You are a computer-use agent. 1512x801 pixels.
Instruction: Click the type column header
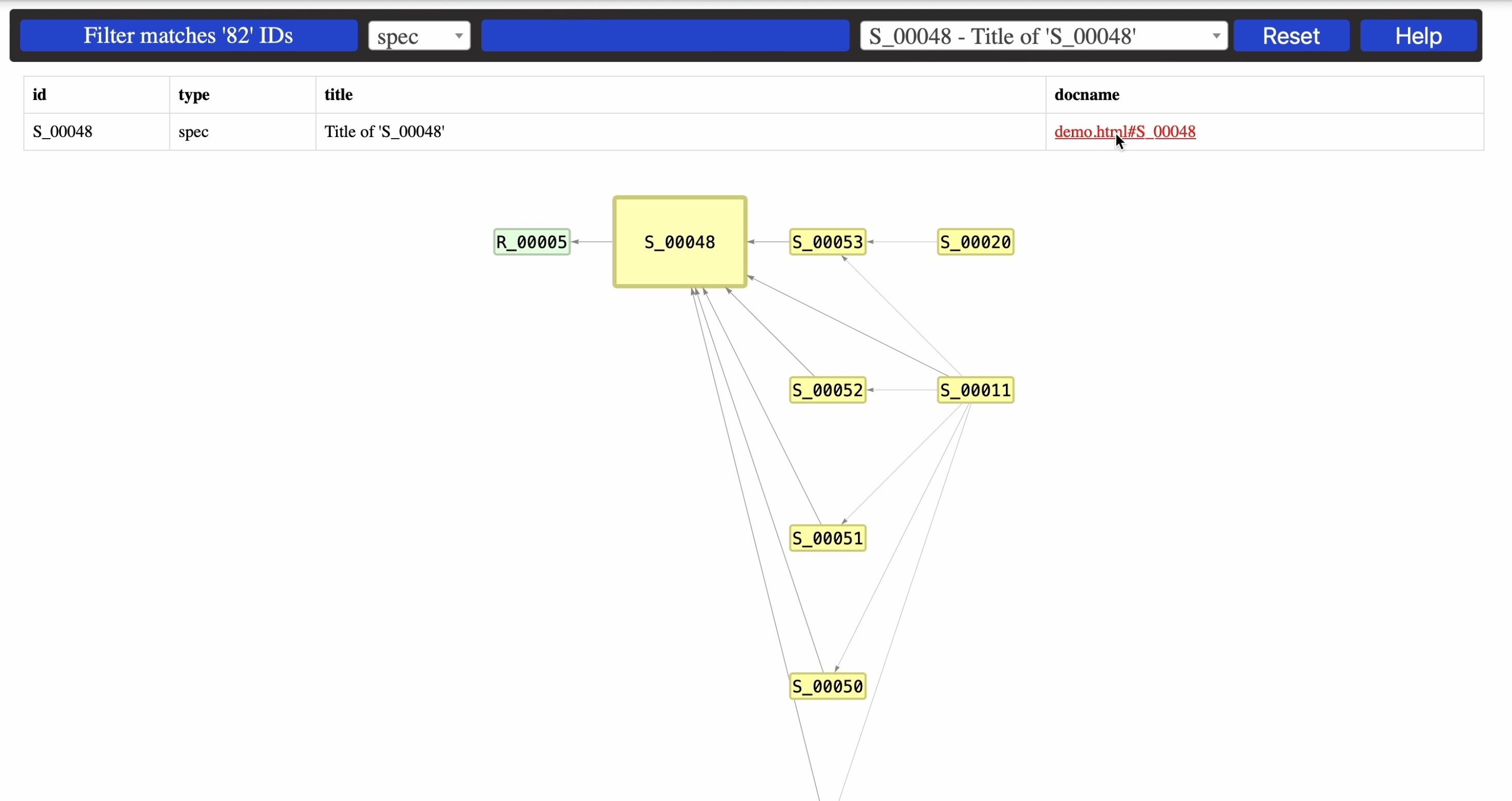point(194,94)
